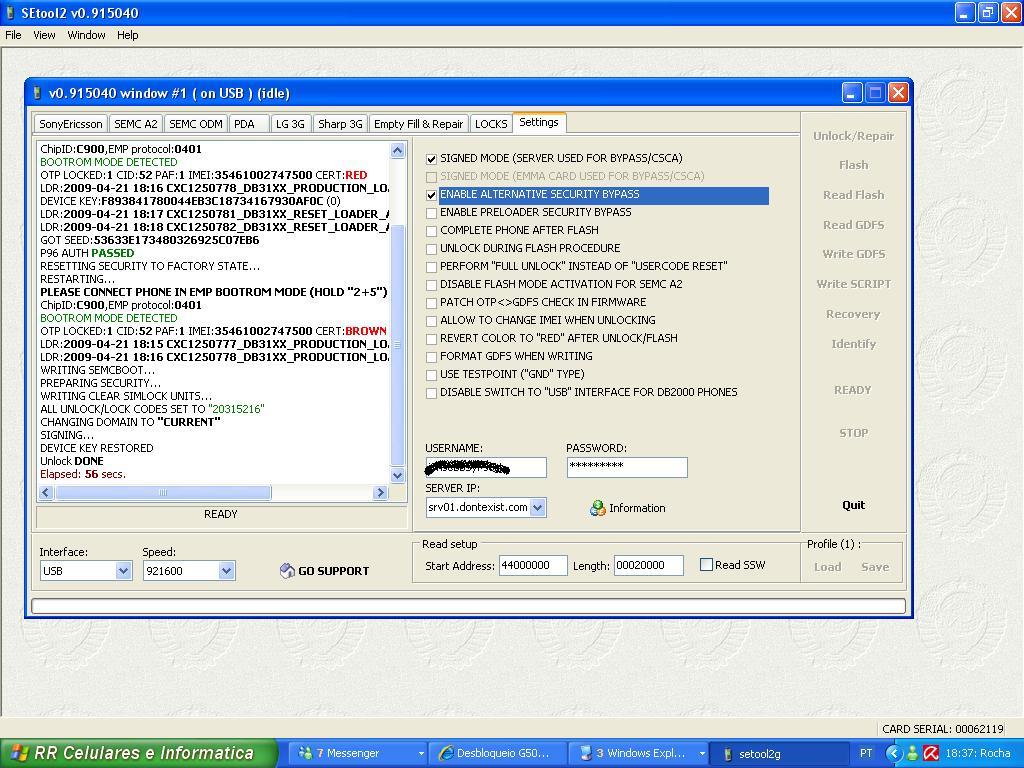The image size is (1024, 768).
Task: Click the USERNAME input field
Action: tap(486, 468)
